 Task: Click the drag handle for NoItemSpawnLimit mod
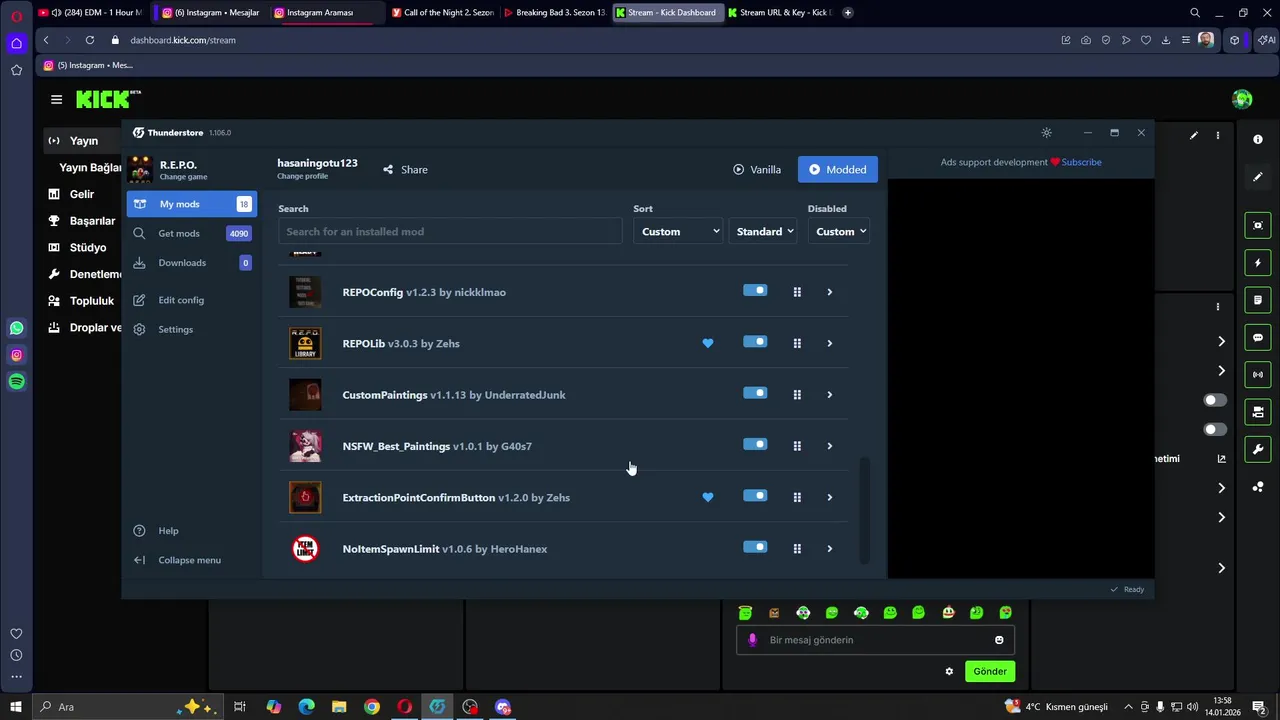(x=797, y=548)
